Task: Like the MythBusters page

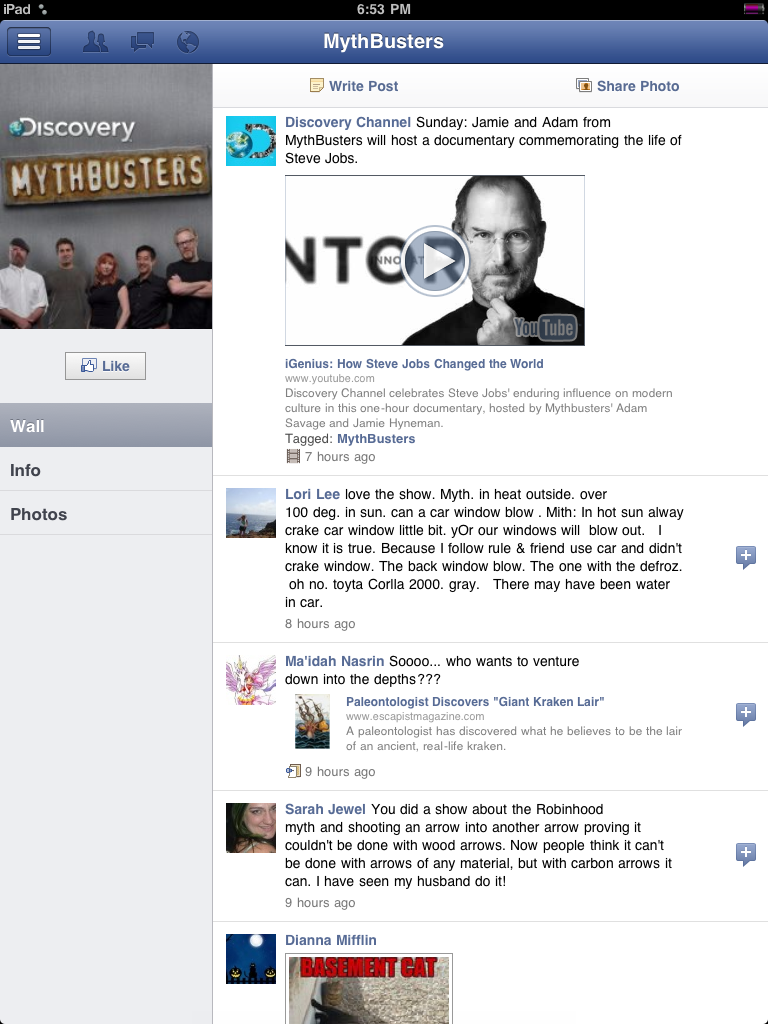Action: click(x=105, y=366)
